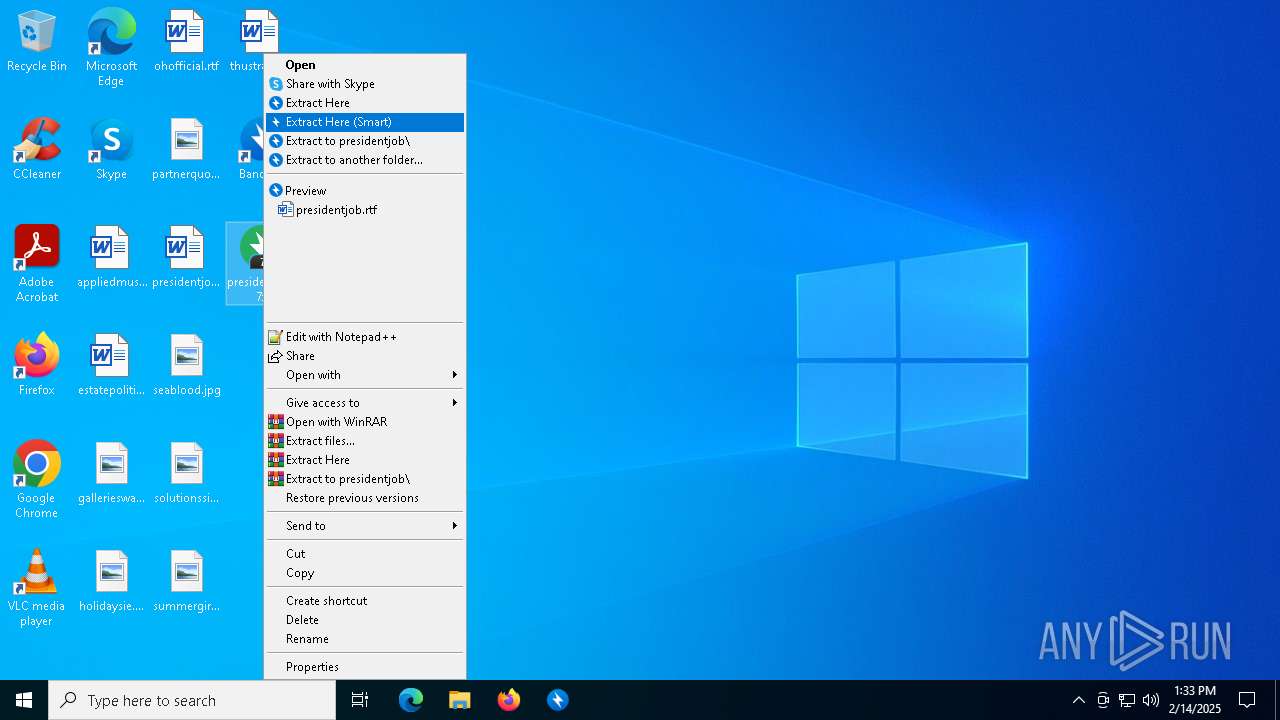Image resolution: width=1280 pixels, height=720 pixels.
Task: Expand the Open with submenu
Action: [365, 375]
